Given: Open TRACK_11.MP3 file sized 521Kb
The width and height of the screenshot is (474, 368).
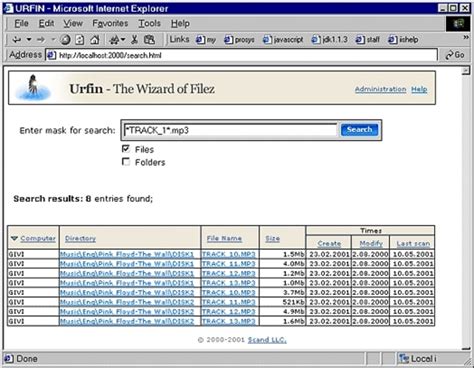Looking at the screenshot, I should [229, 302].
